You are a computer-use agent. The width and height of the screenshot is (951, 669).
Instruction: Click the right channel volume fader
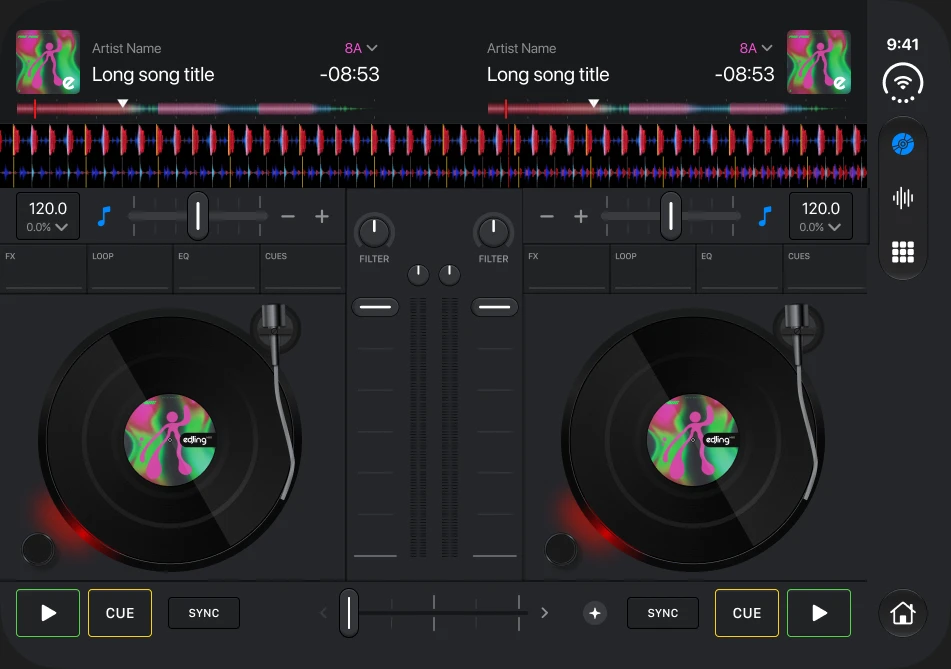(x=494, y=307)
